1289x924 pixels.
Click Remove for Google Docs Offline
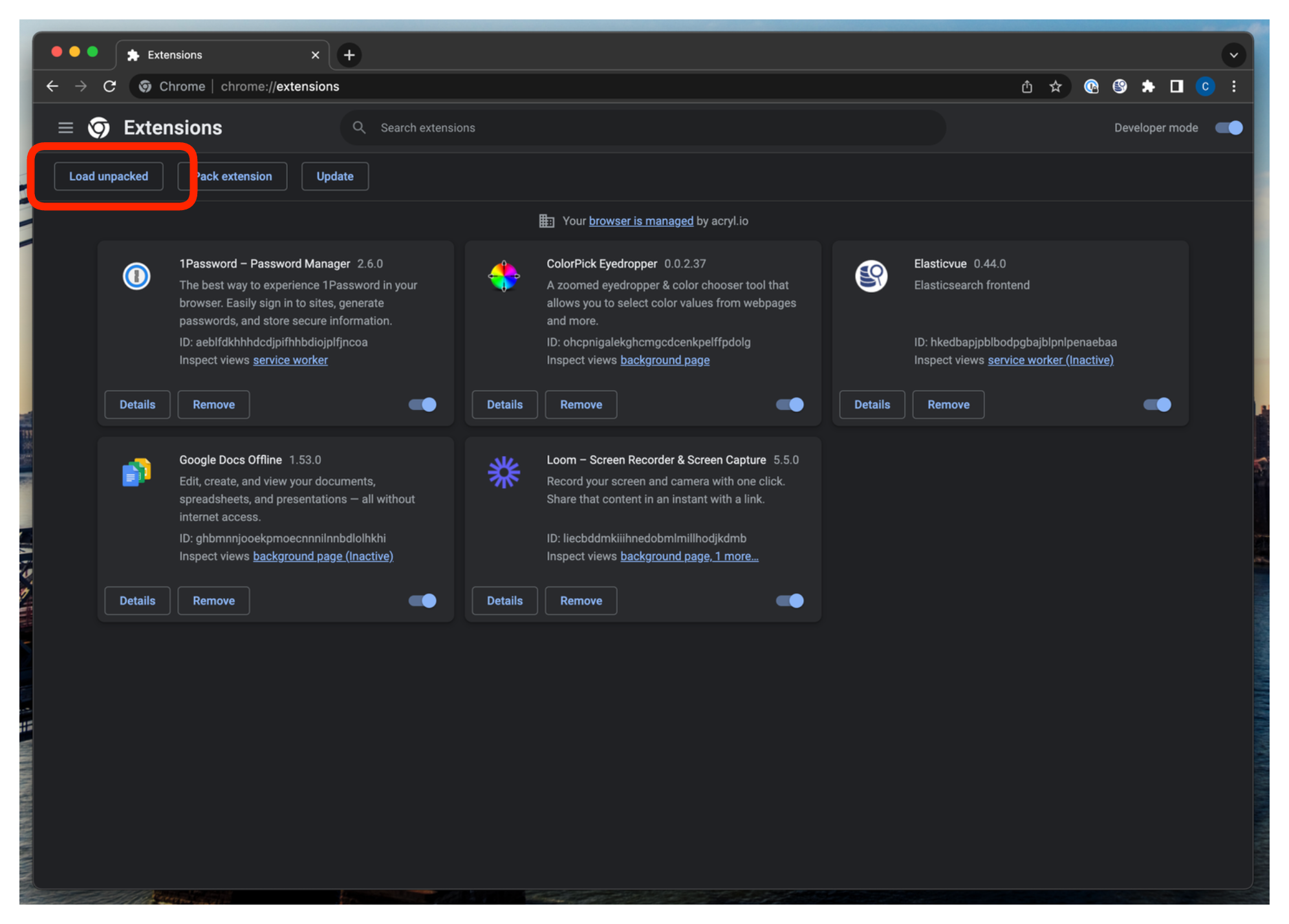click(x=213, y=601)
